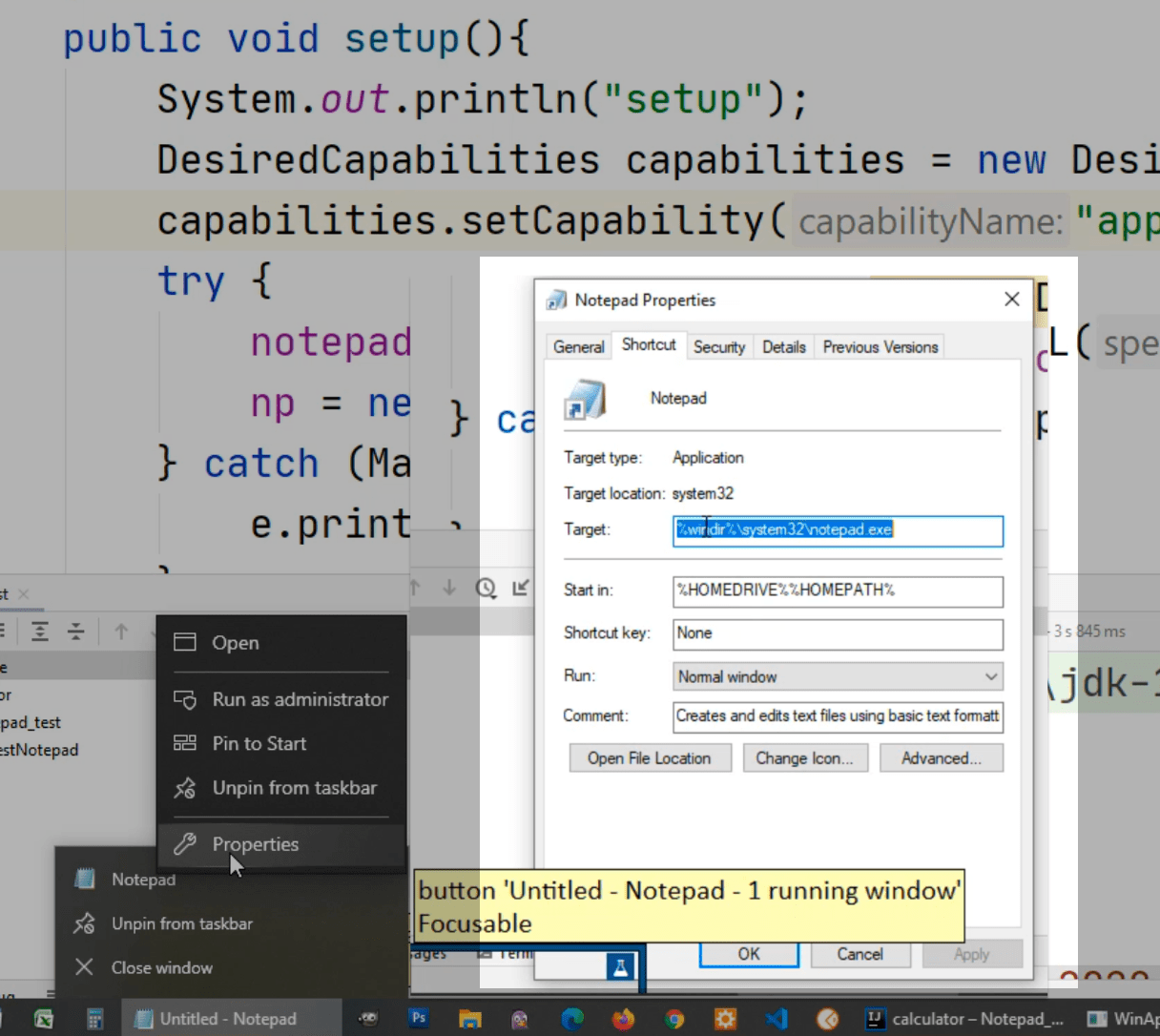Viewport: 1160px width, 1036px height.
Task: Close the Notepad Properties dialog
Action: coord(1012,300)
